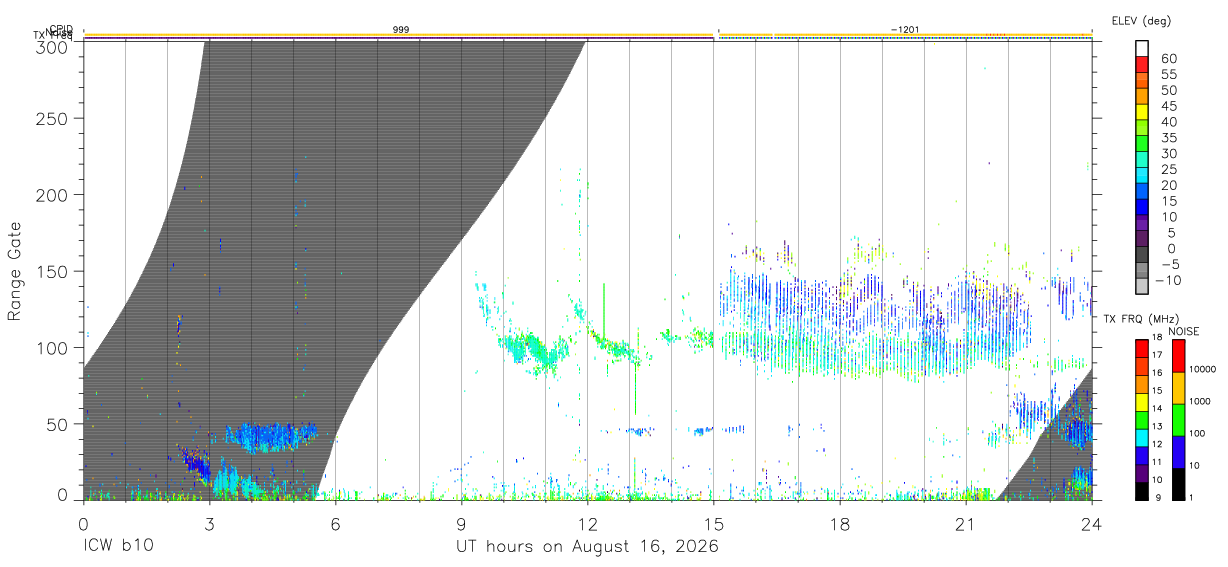1228x567 pixels.
Task: Click the "9" tick on the UT hours axis
Action: coord(461,524)
